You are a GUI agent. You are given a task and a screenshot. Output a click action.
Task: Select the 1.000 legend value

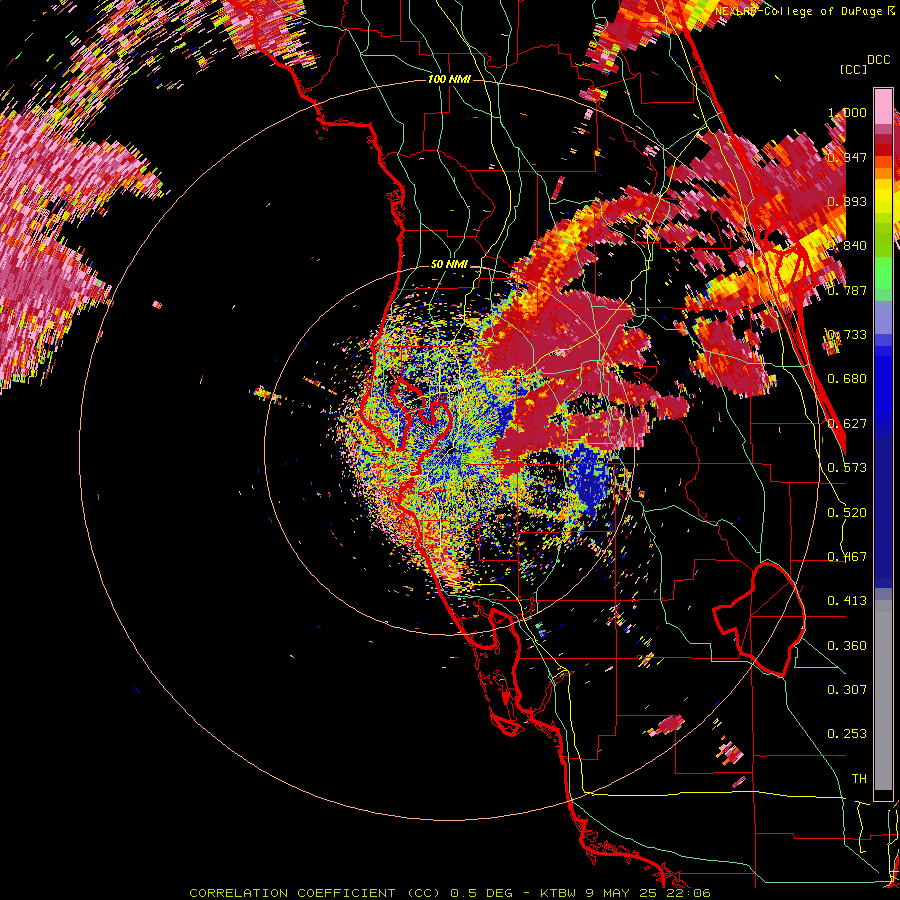pyautogui.click(x=847, y=112)
